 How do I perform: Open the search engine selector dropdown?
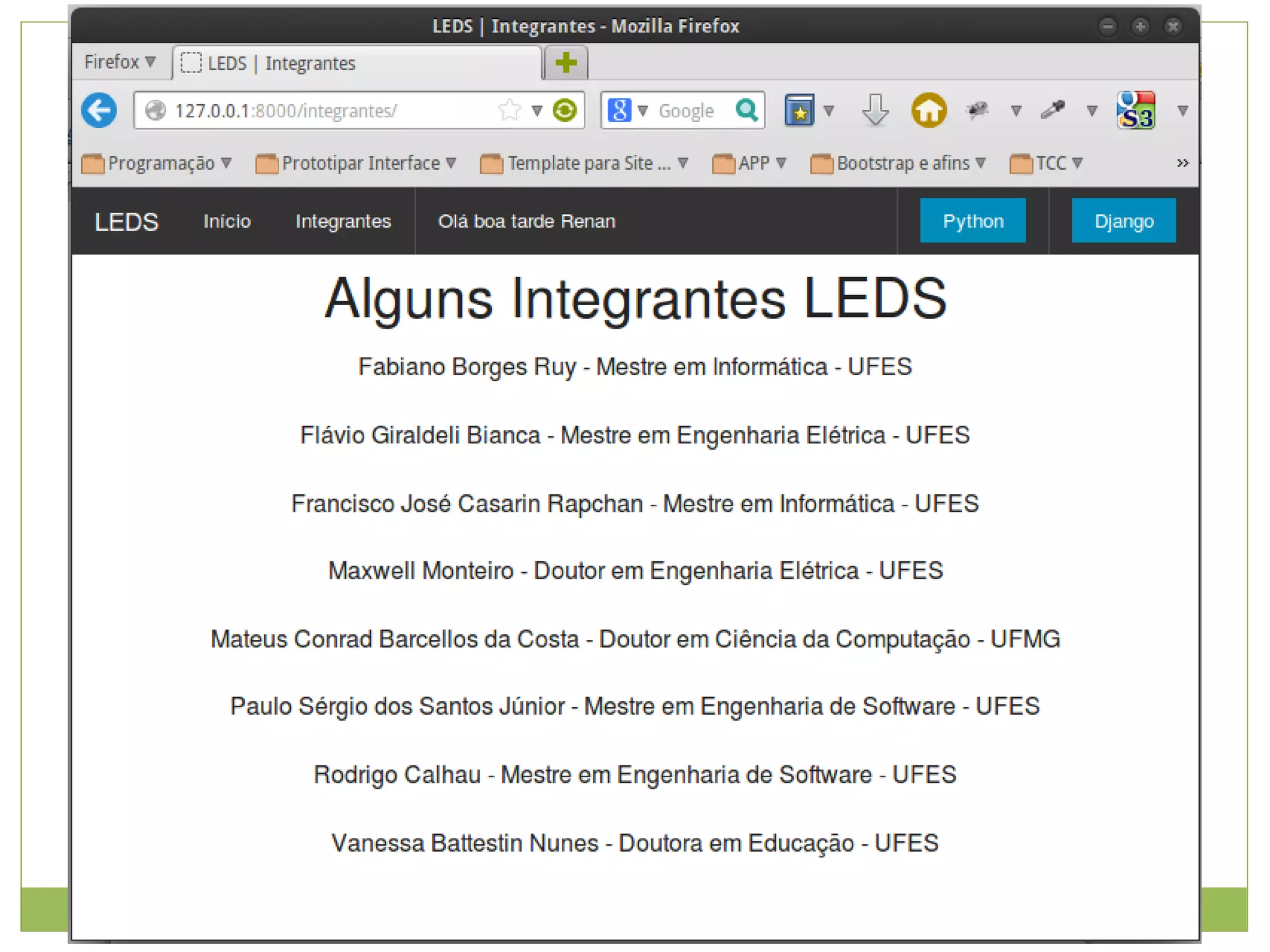pyautogui.click(x=626, y=110)
